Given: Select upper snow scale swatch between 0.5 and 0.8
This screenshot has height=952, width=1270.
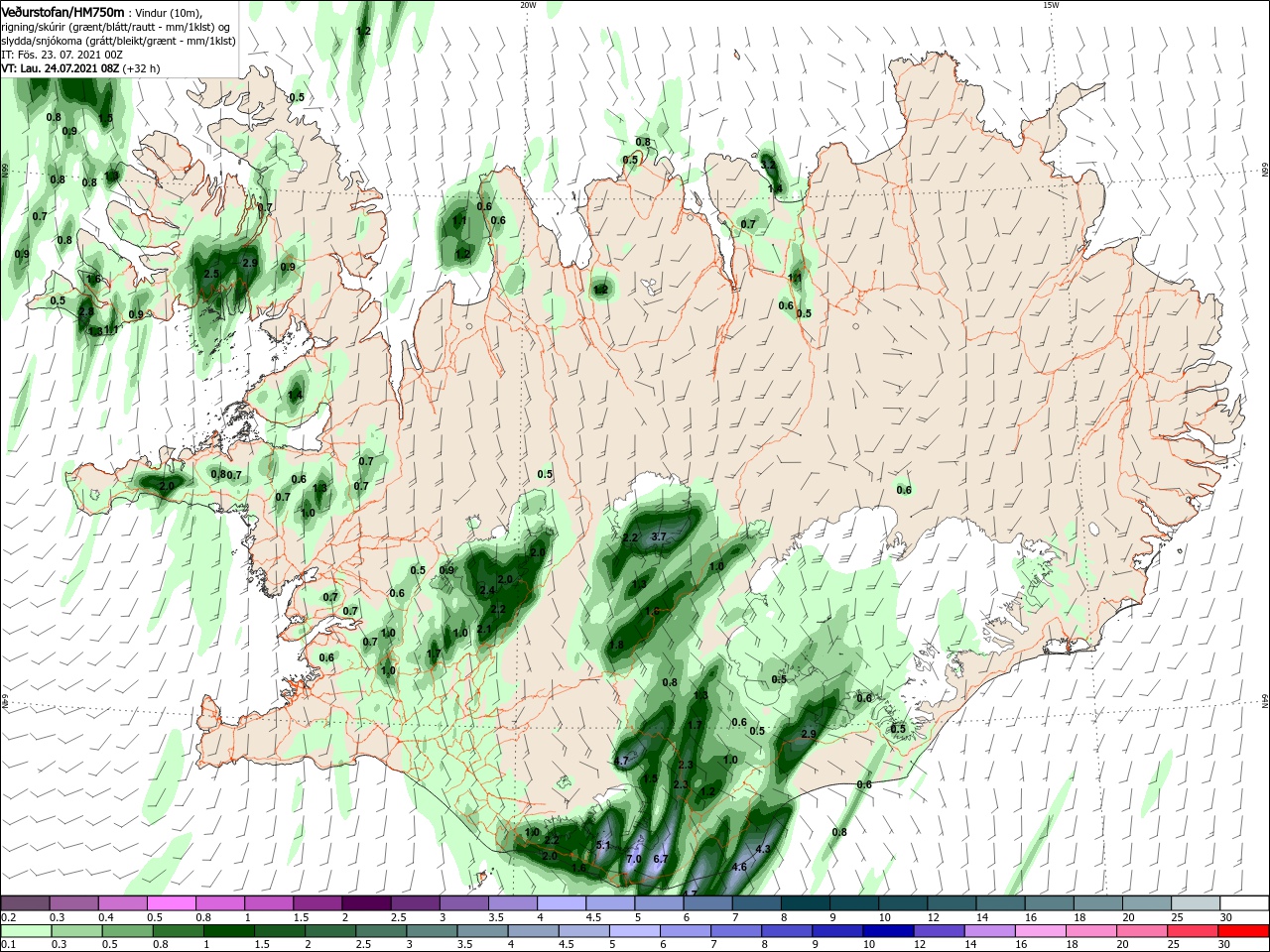Looking at the screenshot, I should [171, 903].
